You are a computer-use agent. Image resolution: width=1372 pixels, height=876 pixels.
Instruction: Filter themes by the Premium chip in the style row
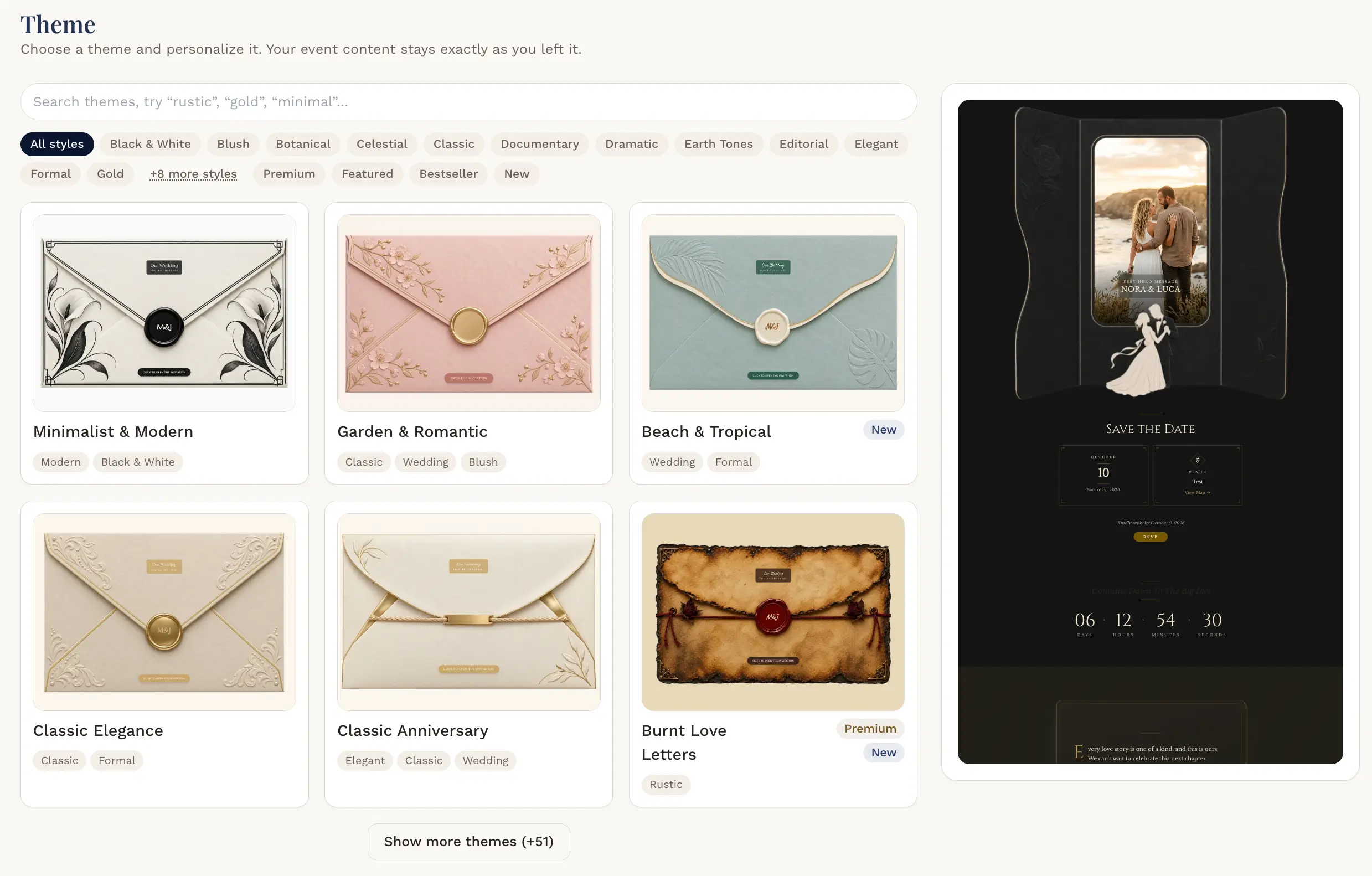coord(289,174)
